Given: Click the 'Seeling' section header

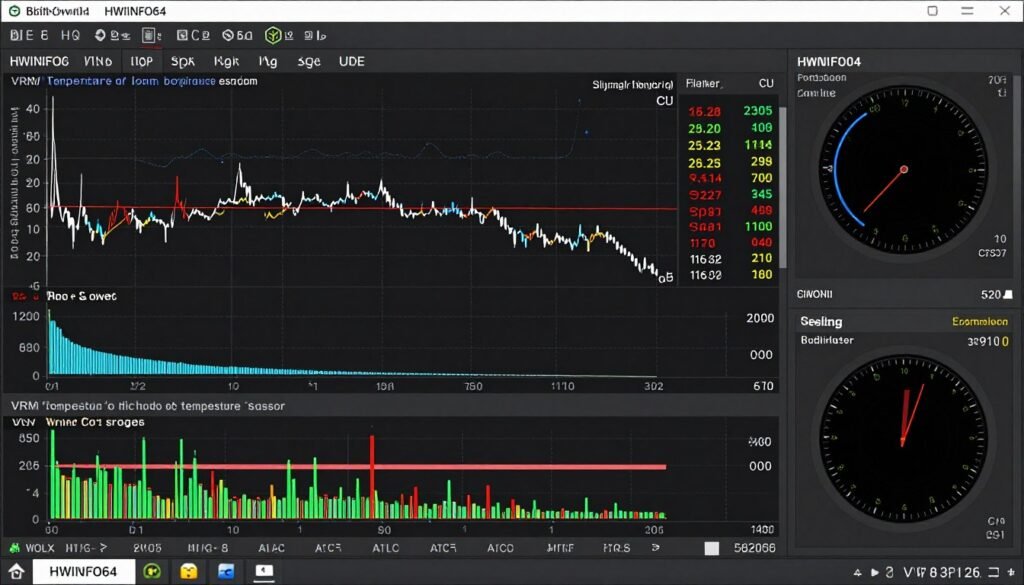Looking at the screenshot, I should coord(821,321).
